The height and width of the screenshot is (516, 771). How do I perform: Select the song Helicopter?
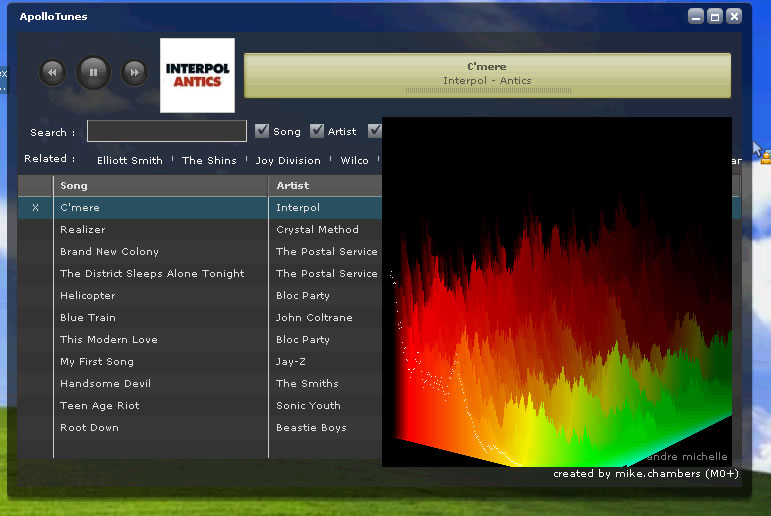[88, 296]
